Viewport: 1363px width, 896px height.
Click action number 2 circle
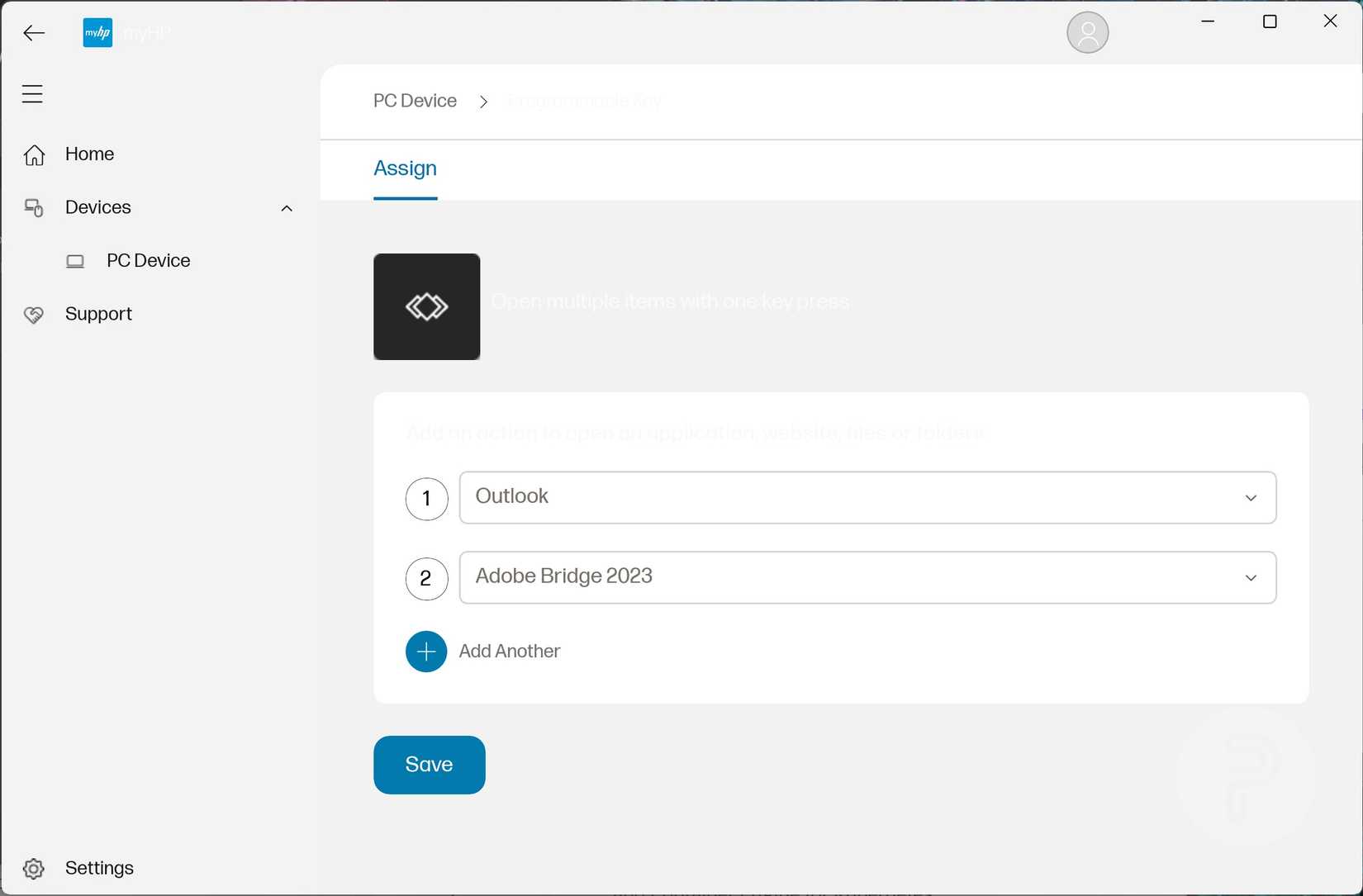tap(426, 578)
